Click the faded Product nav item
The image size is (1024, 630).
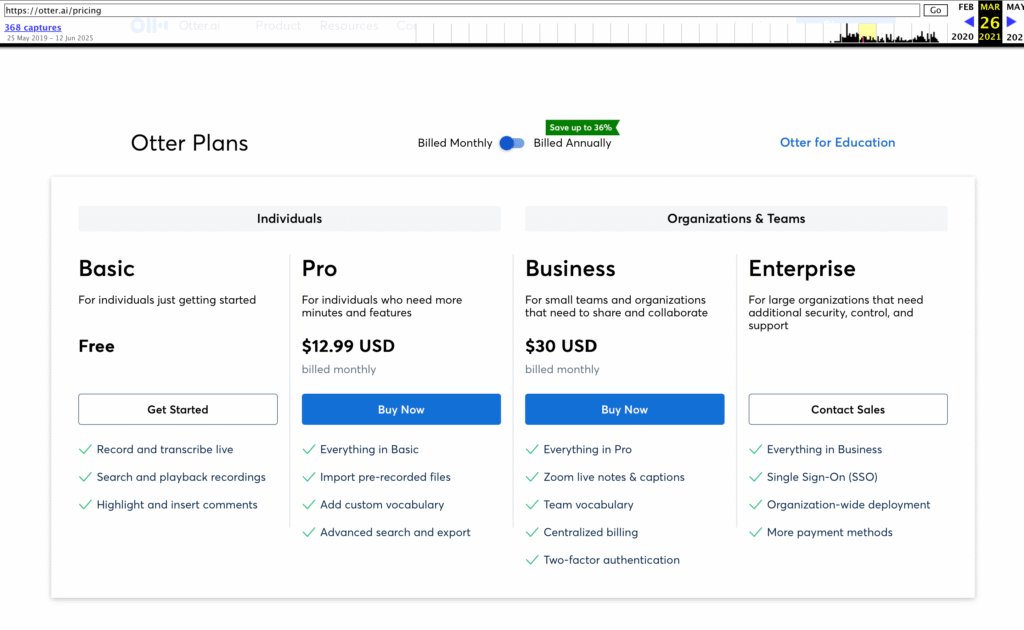pos(278,25)
